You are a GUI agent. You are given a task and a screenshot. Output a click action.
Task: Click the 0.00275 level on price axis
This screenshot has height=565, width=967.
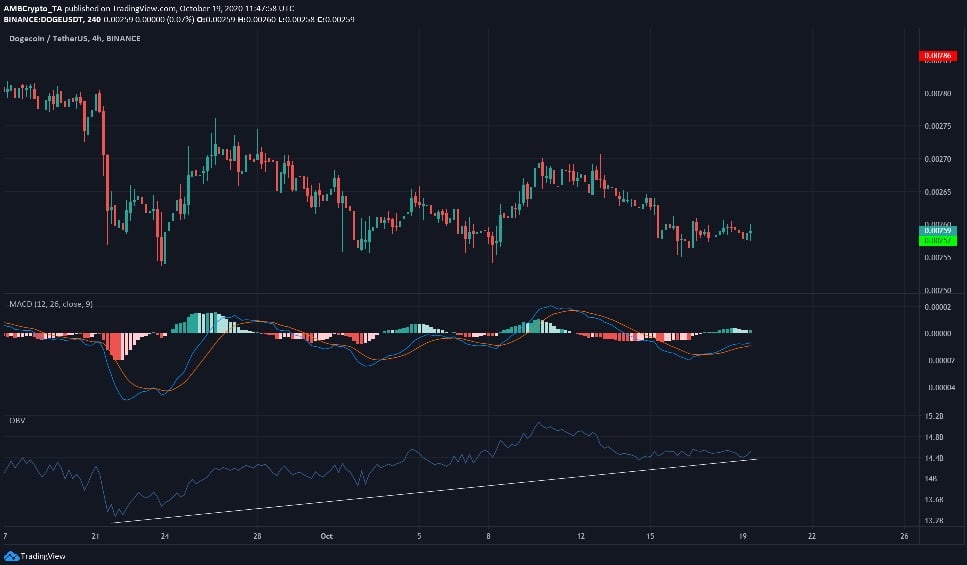pos(937,126)
